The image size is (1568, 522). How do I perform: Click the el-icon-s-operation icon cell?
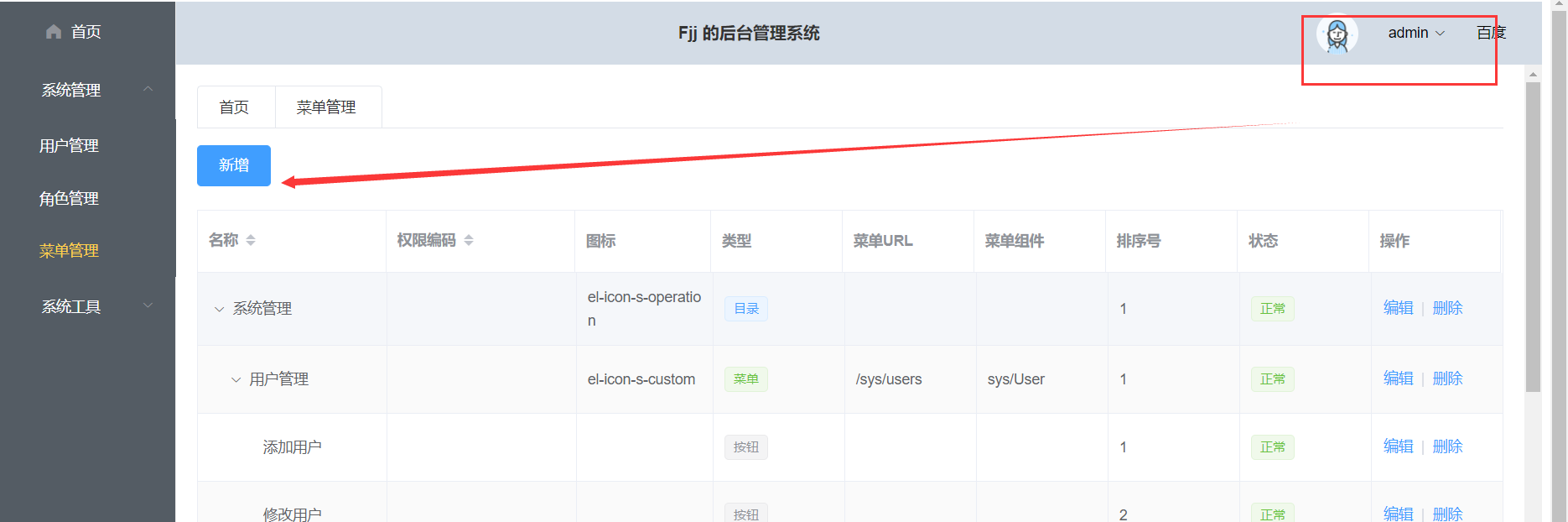coord(644,309)
